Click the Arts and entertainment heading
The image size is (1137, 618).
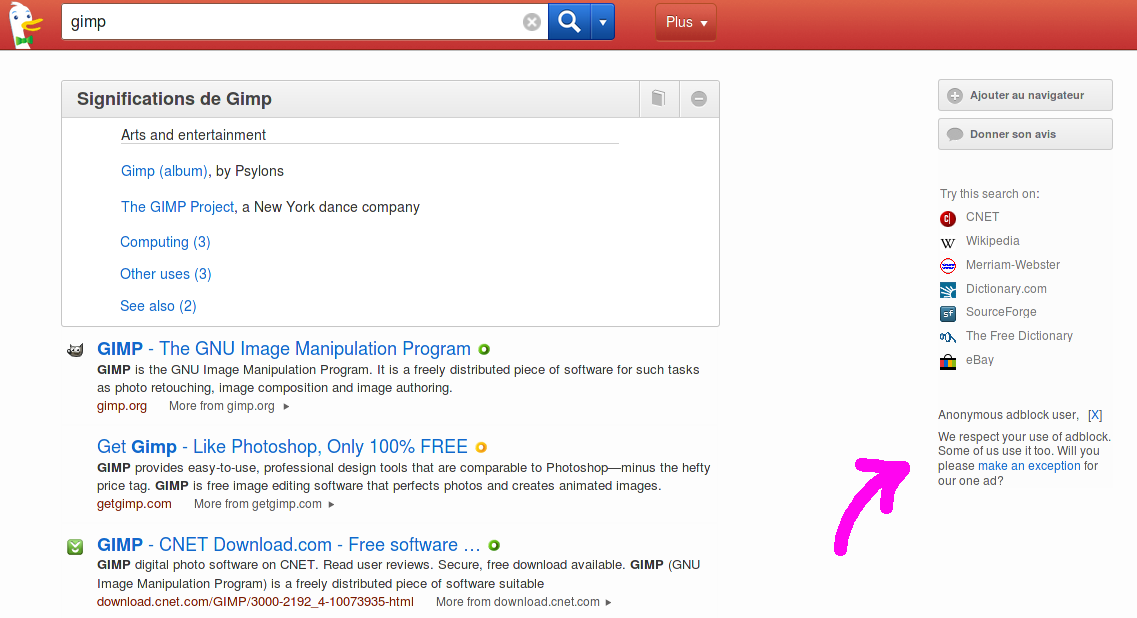tap(193, 135)
